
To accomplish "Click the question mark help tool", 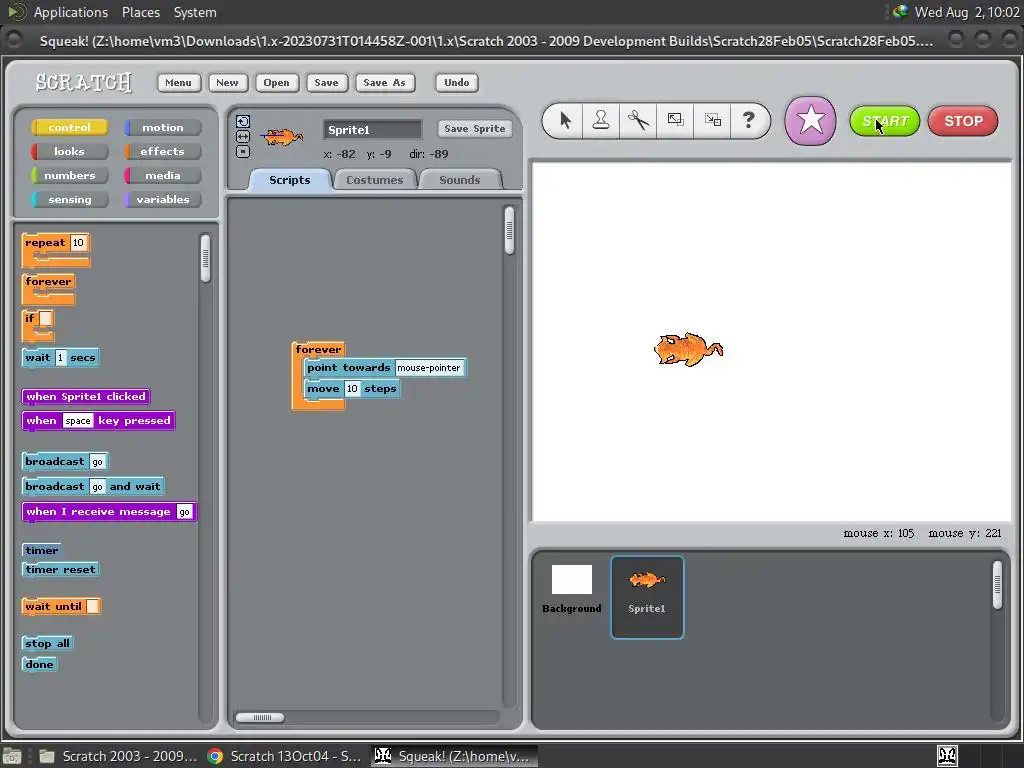I will coord(748,120).
